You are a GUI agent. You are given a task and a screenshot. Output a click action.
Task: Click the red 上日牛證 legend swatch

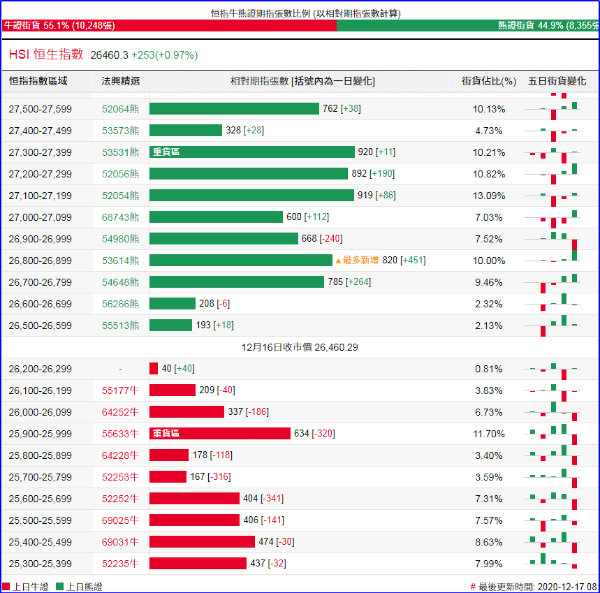pos(6,586)
